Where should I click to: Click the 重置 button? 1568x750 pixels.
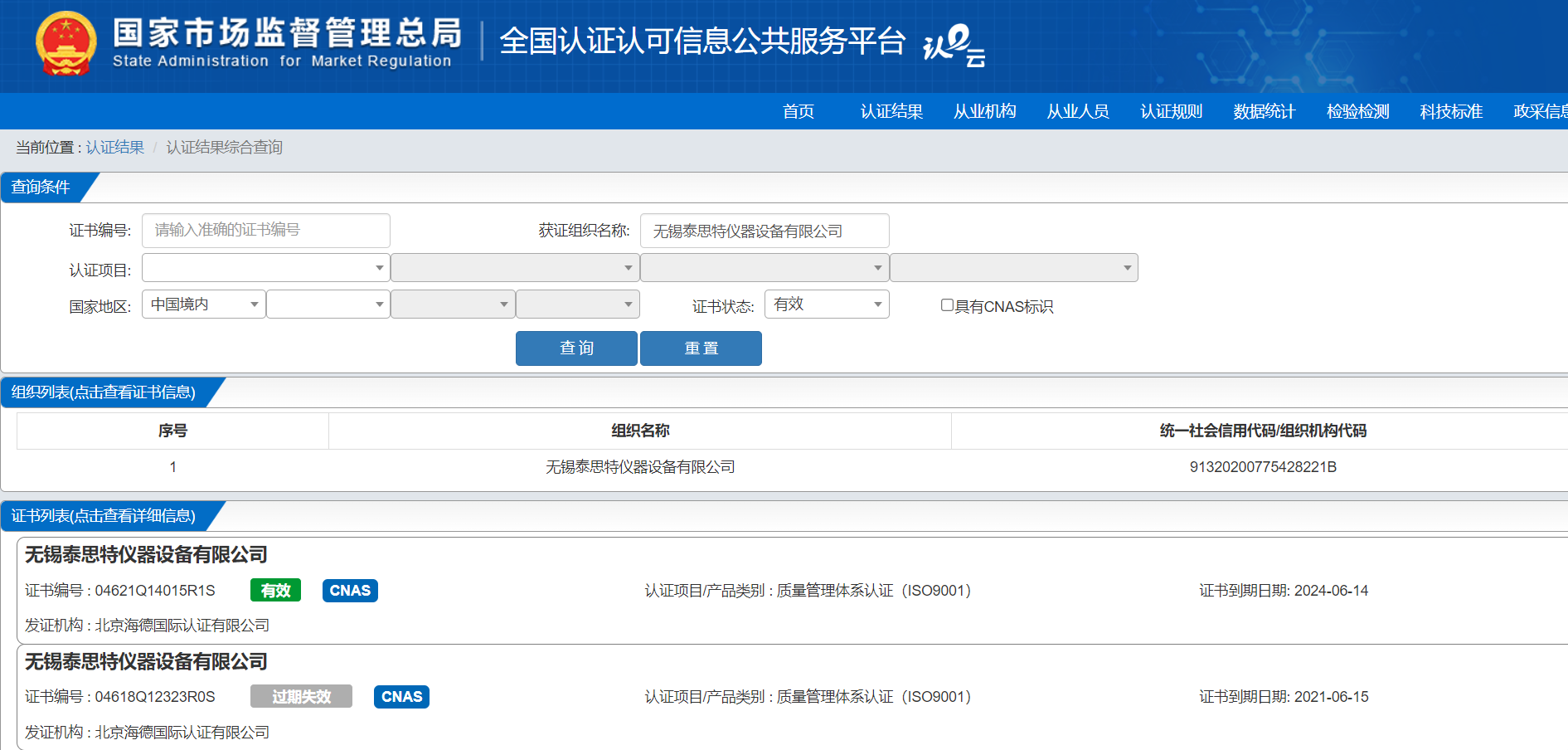click(701, 348)
